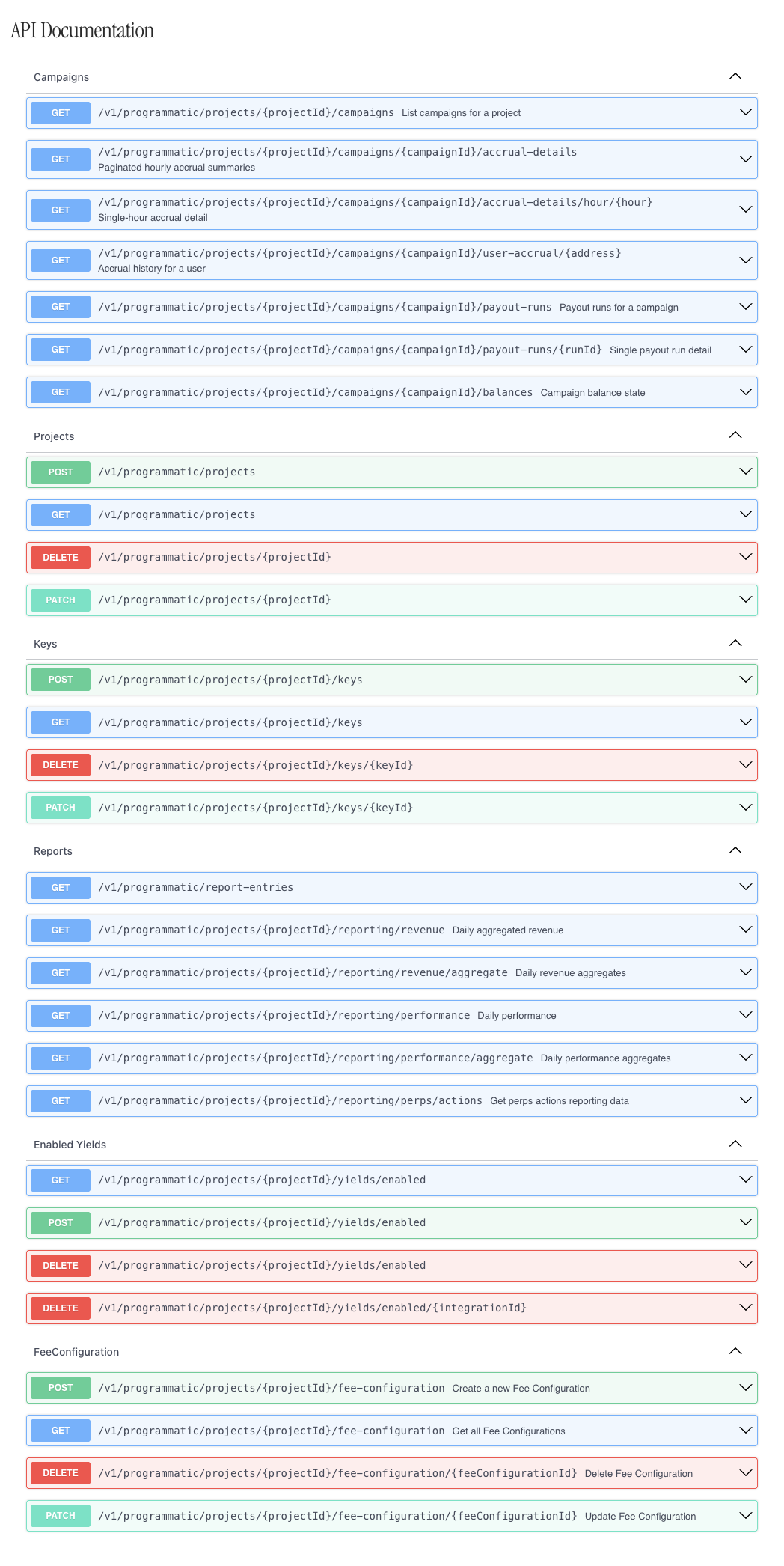Click the PATCH badge for keys/{keyId}
The width and height of the screenshot is (784, 1566).
61,808
